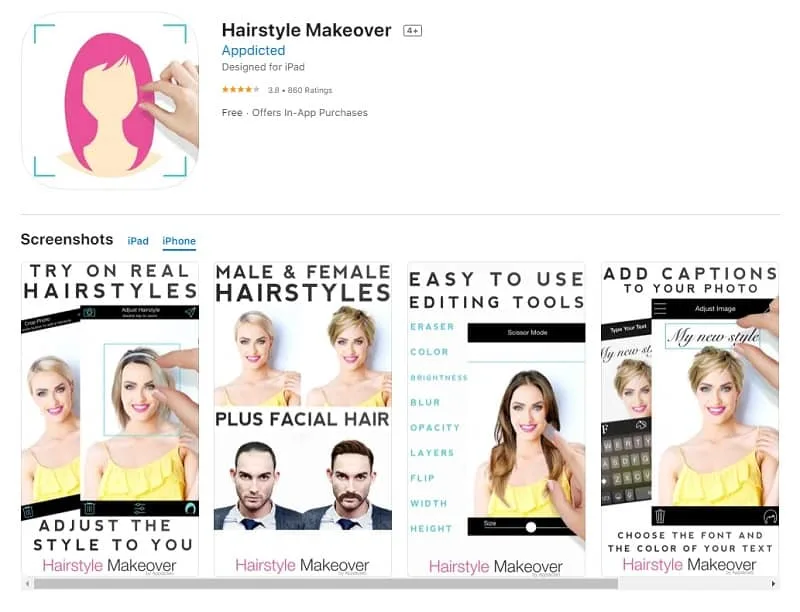Click the trash icon in first screenshot

click(x=90, y=507)
